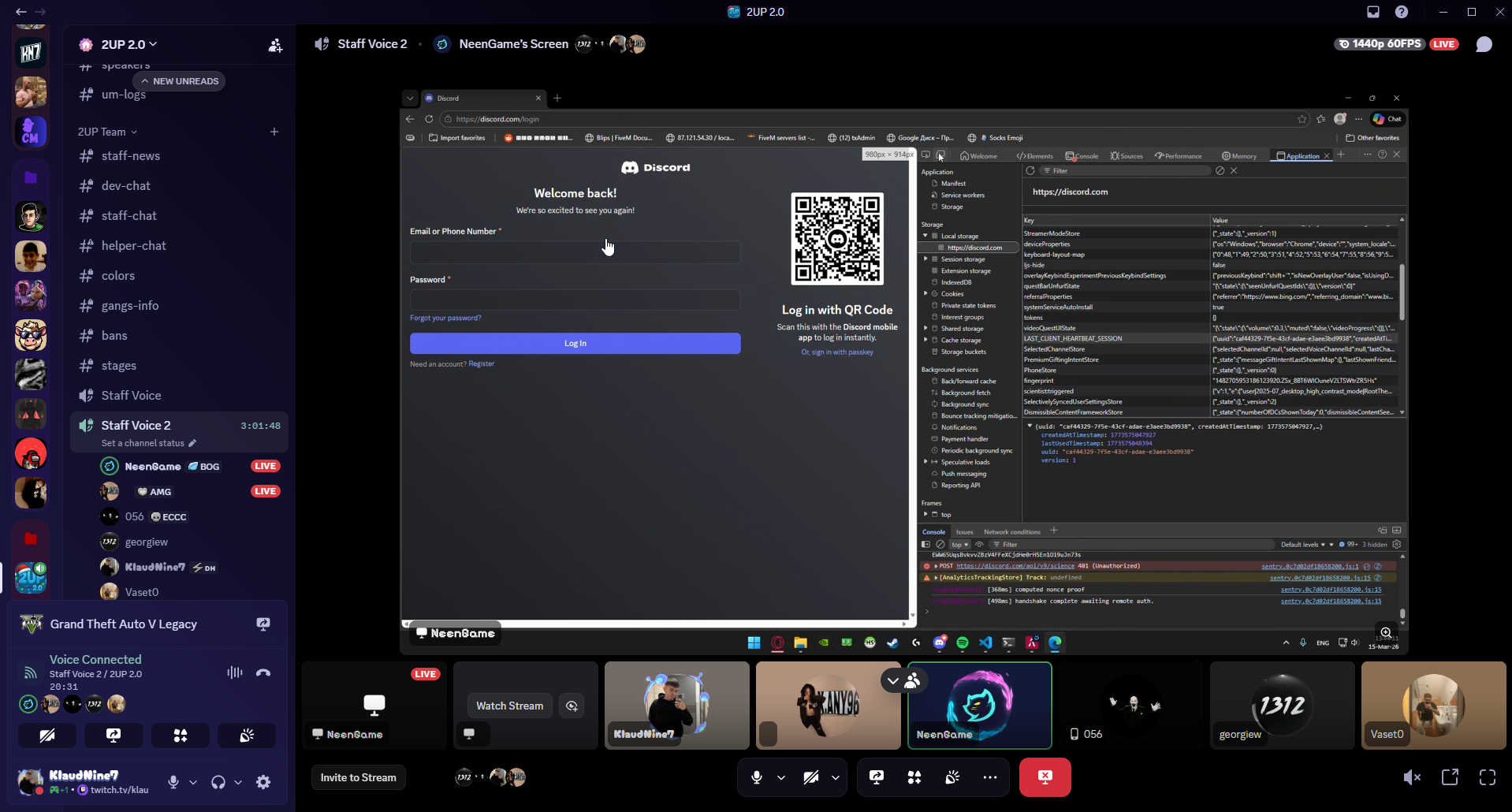Toggle microphone mute in the user panel
1512x812 pixels.
(173, 782)
